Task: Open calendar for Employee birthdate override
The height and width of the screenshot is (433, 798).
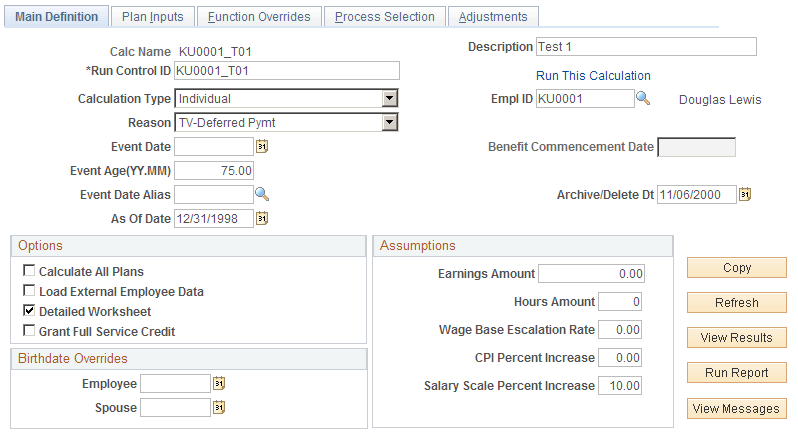Action: [219, 383]
